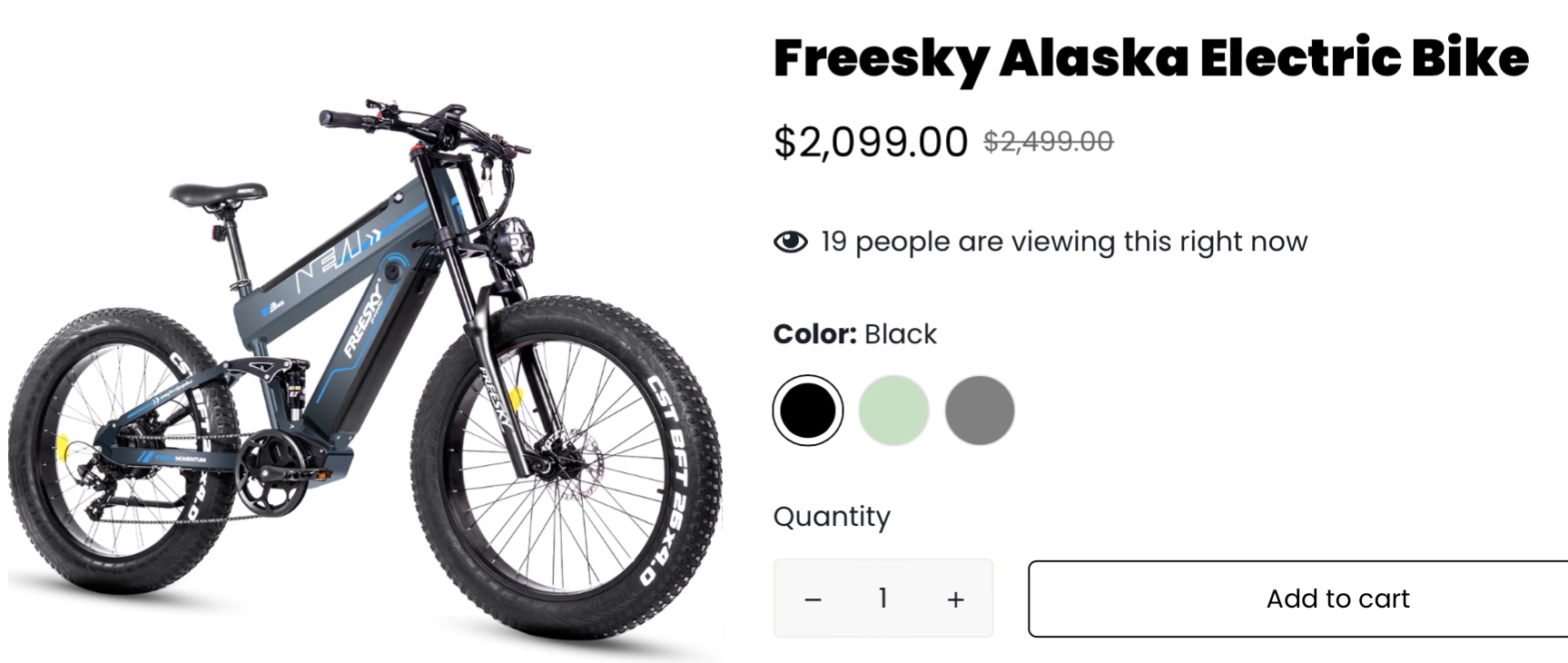Click the Add to cart button
The width and height of the screenshot is (1568, 663).
point(1337,599)
